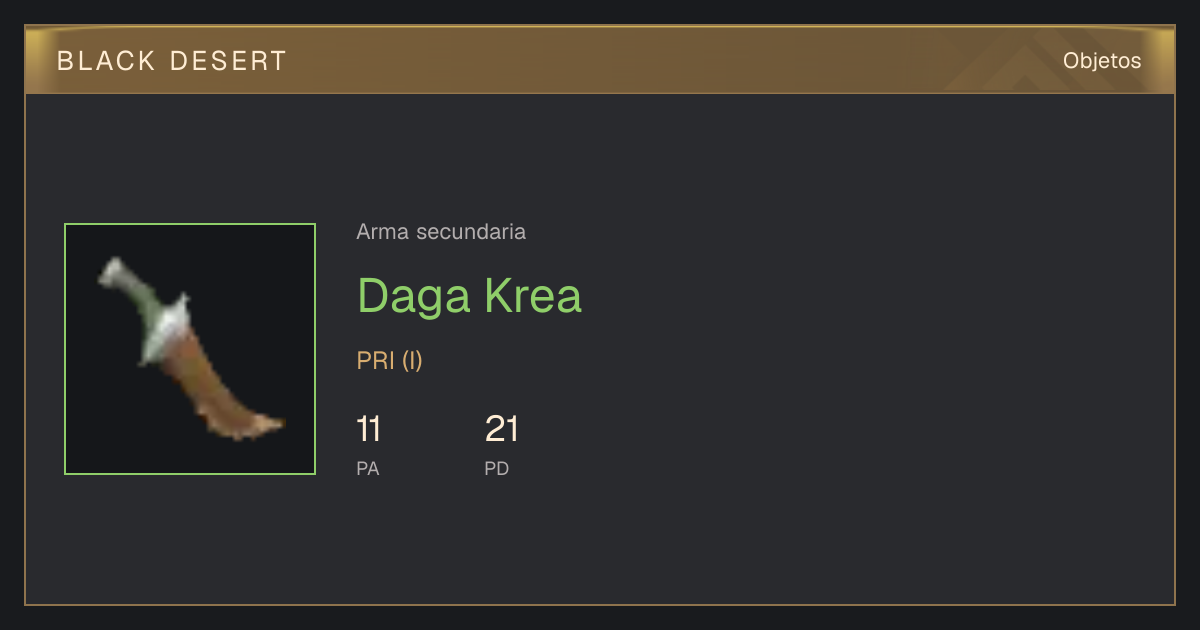
Task: Click the PD stat label
Action: click(497, 468)
